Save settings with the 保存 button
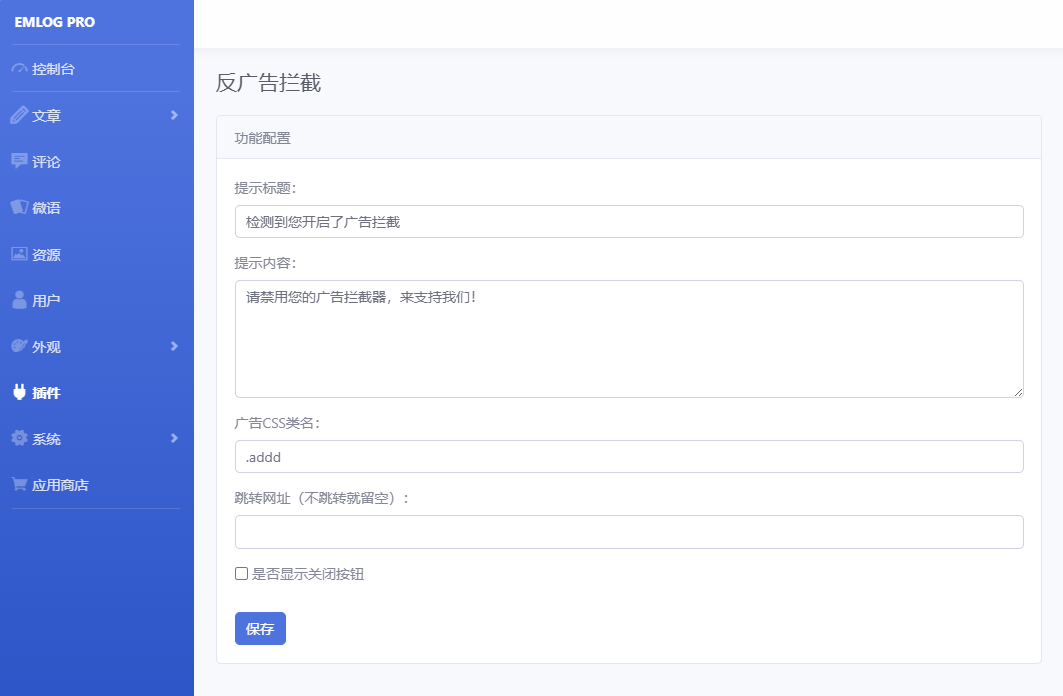The width and height of the screenshot is (1063, 696). click(260, 628)
